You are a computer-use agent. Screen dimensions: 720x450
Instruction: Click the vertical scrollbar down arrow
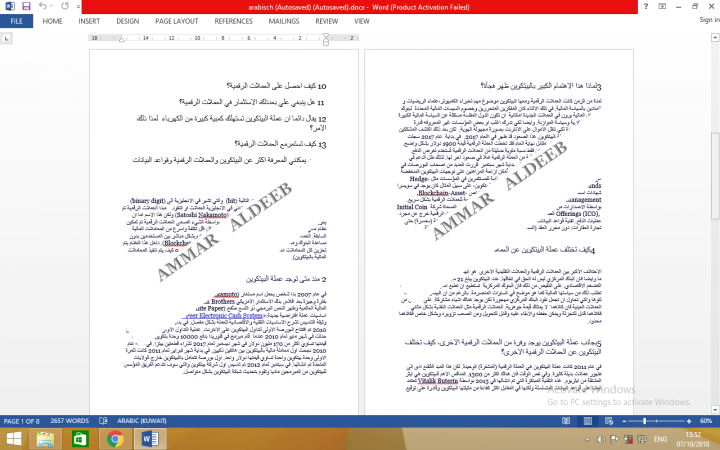[715, 409]
